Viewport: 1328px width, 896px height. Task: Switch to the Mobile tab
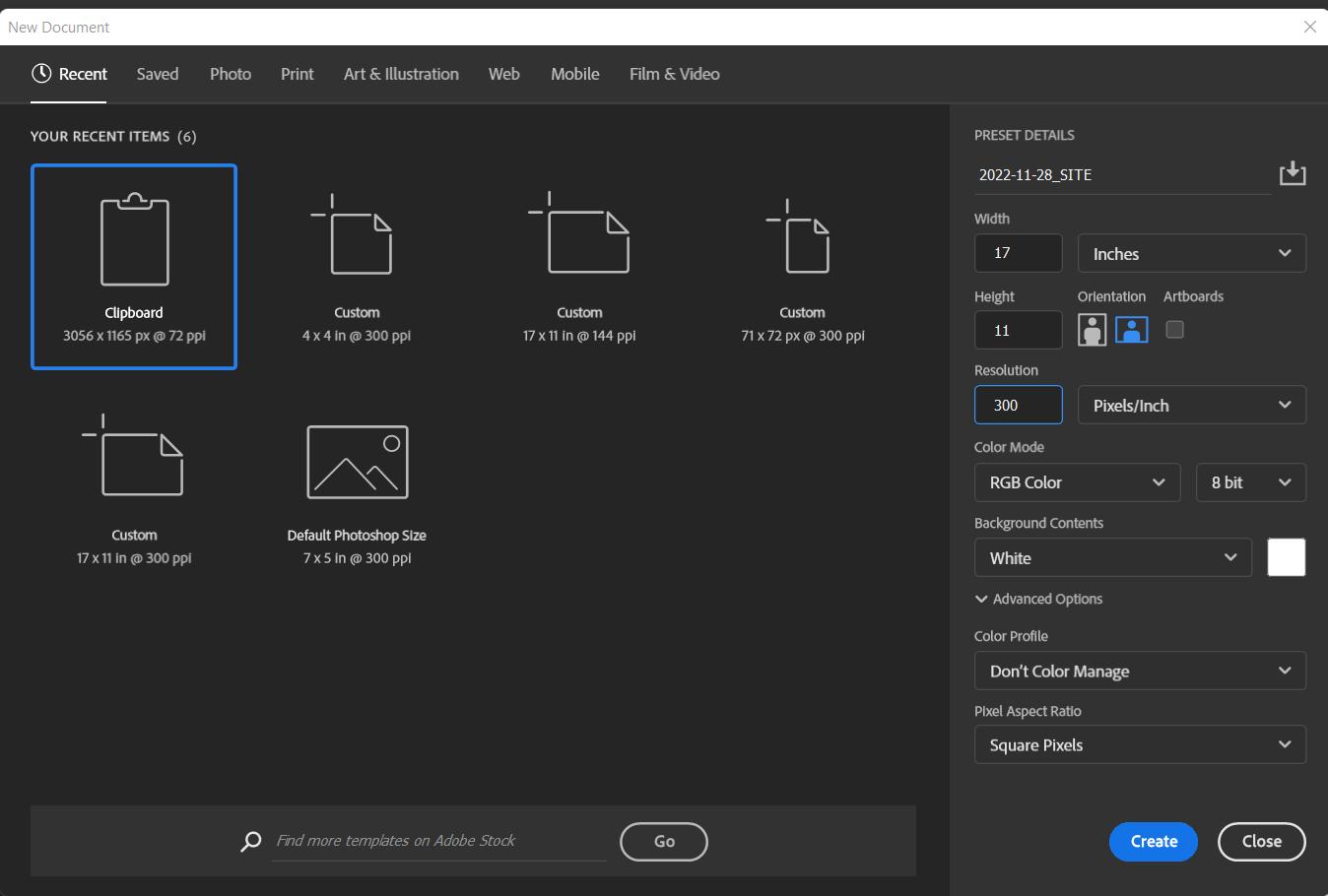click(575, 74)
